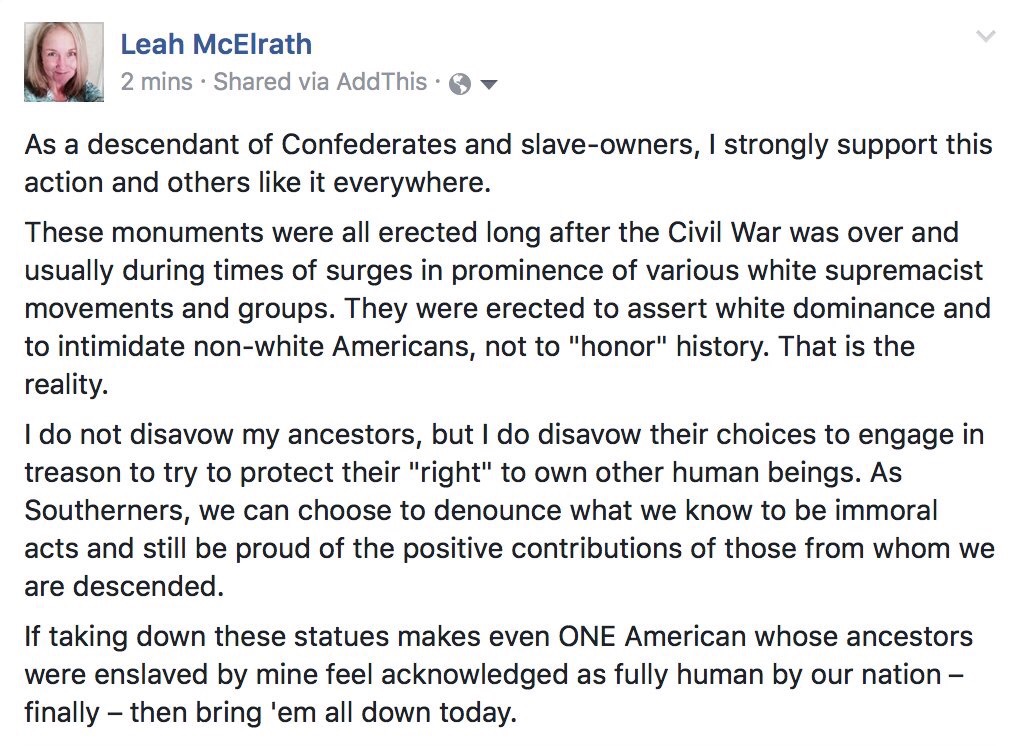
Task: Click the word "Confederates" in first paragraph
Action: click(361, 145)
